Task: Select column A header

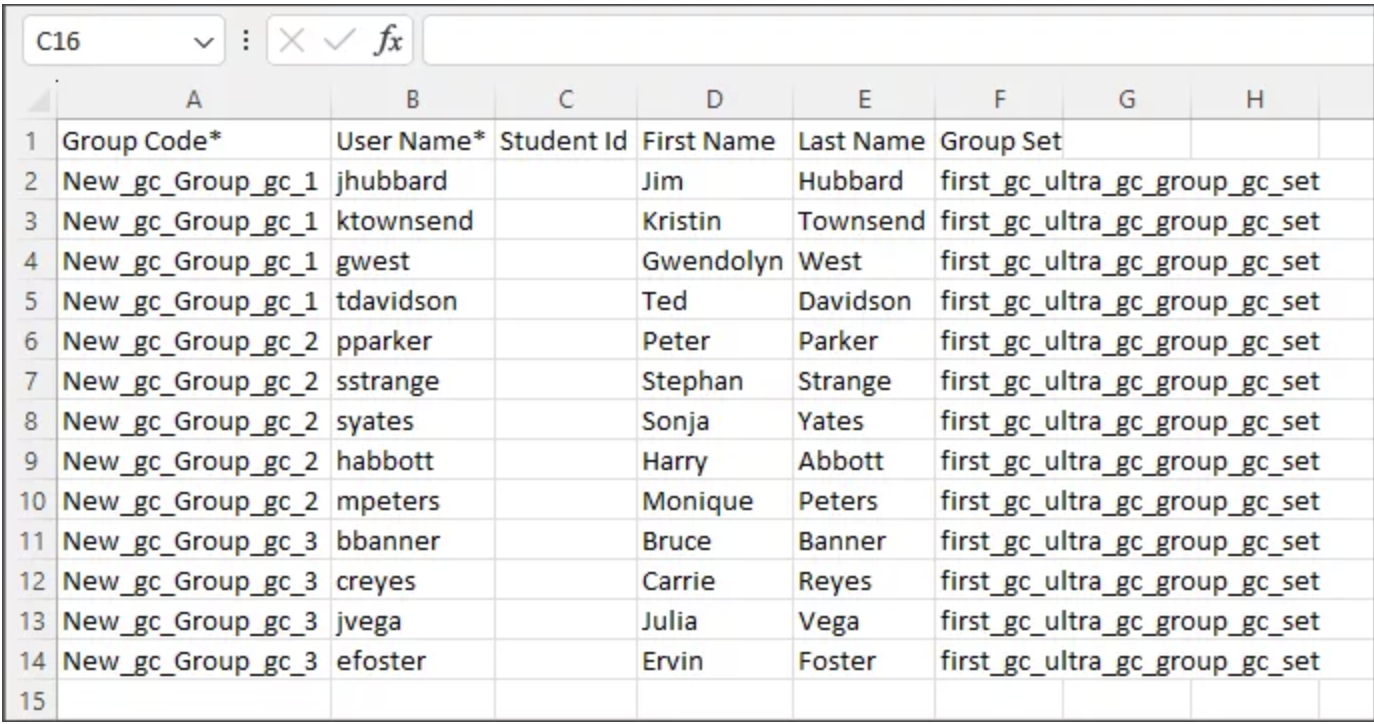Action: [194, 99]
